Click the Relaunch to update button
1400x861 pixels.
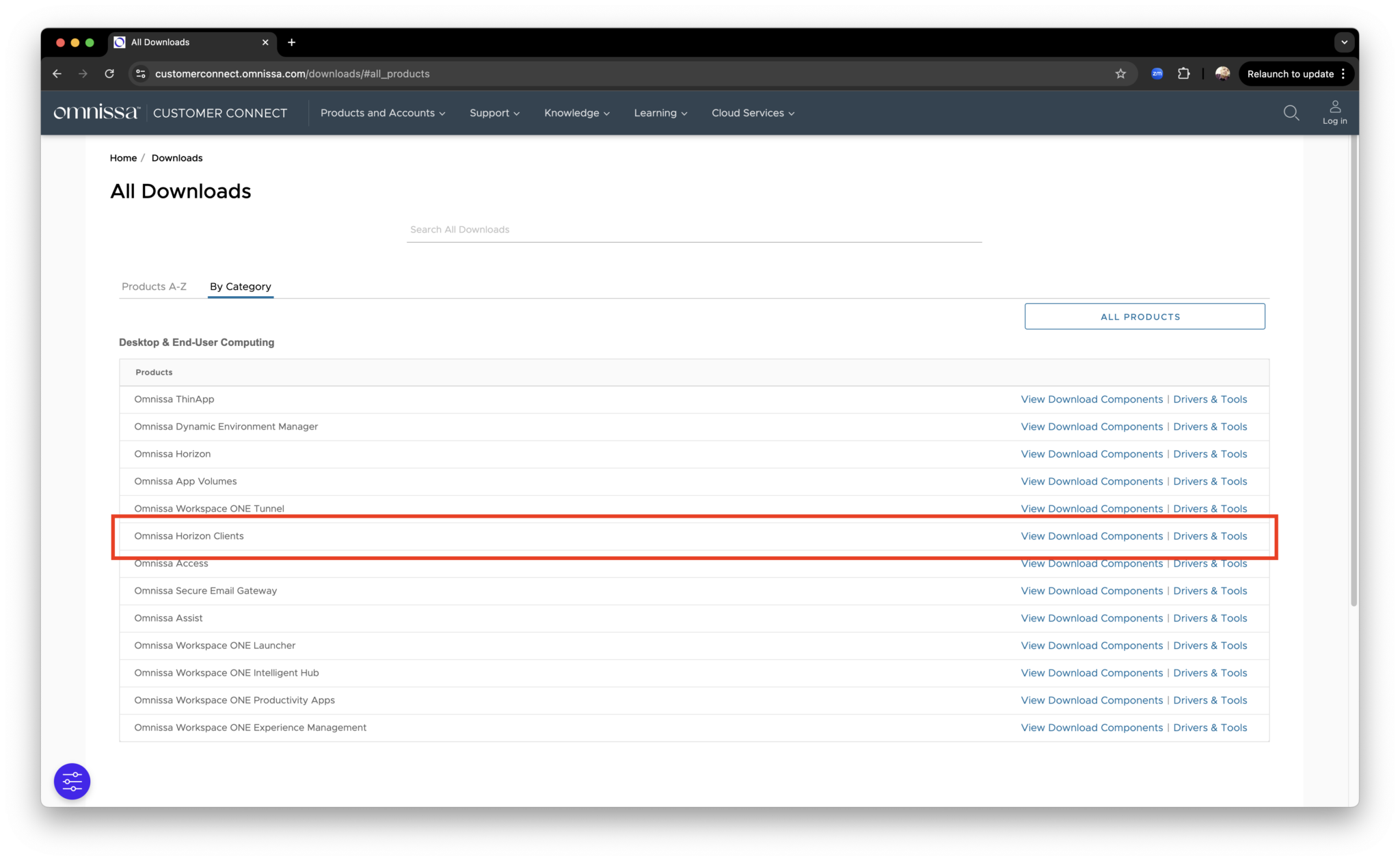click(x=1289, y=73)
